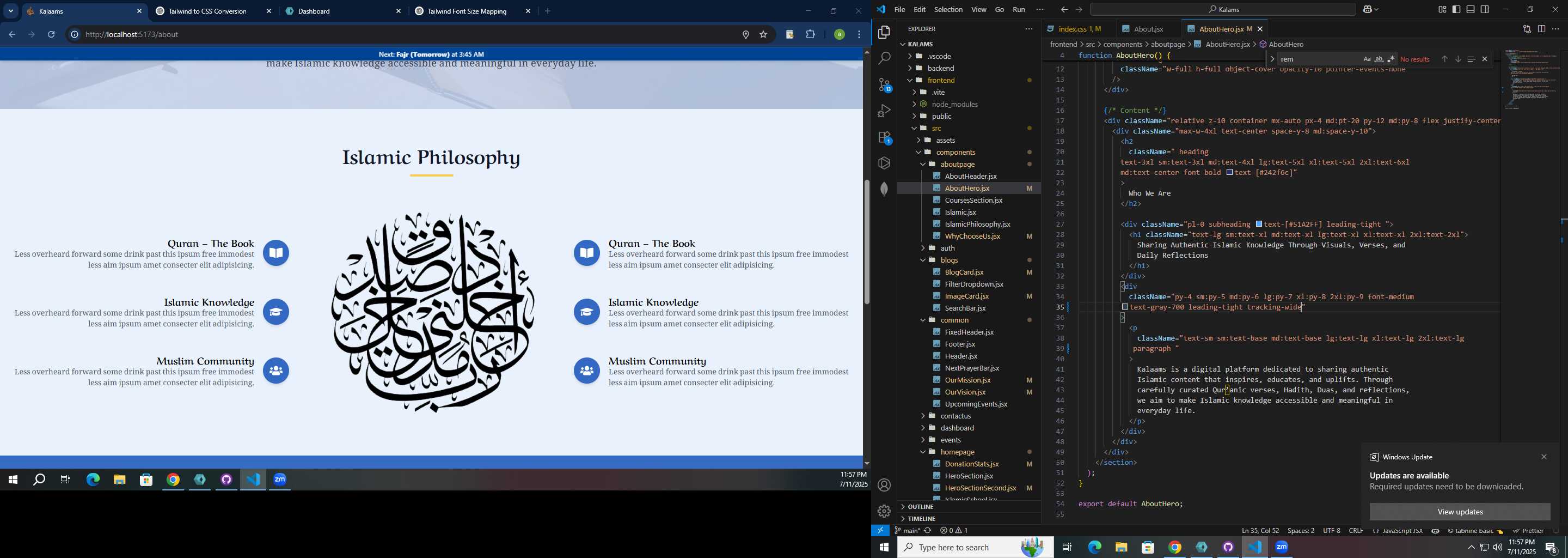
Task: Click the #51A2FF color swatch in the code
Action: [1259, 224]
